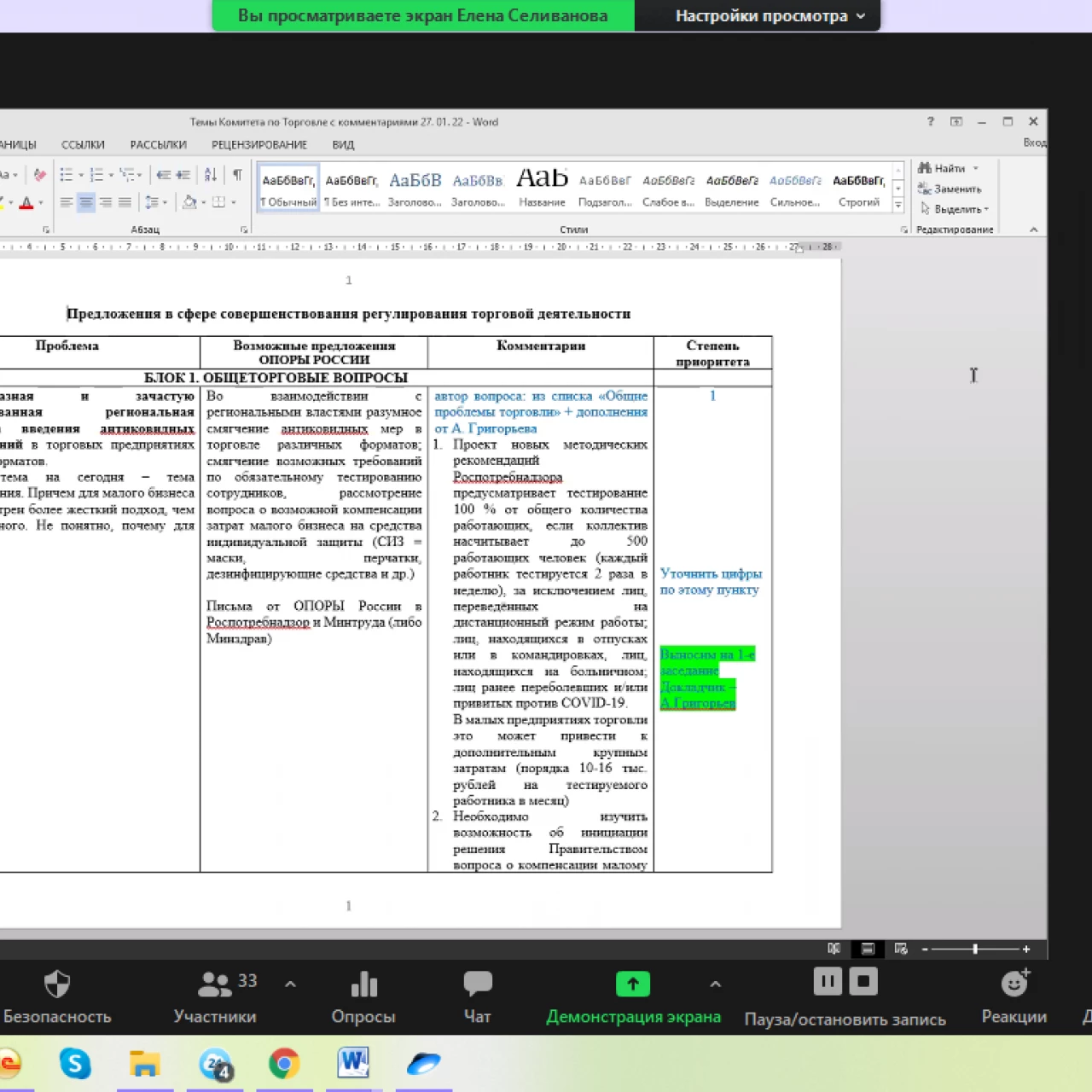The image size is (1092, 1092).
Task: Pause the Zoom recording
Action: (828, 981)
